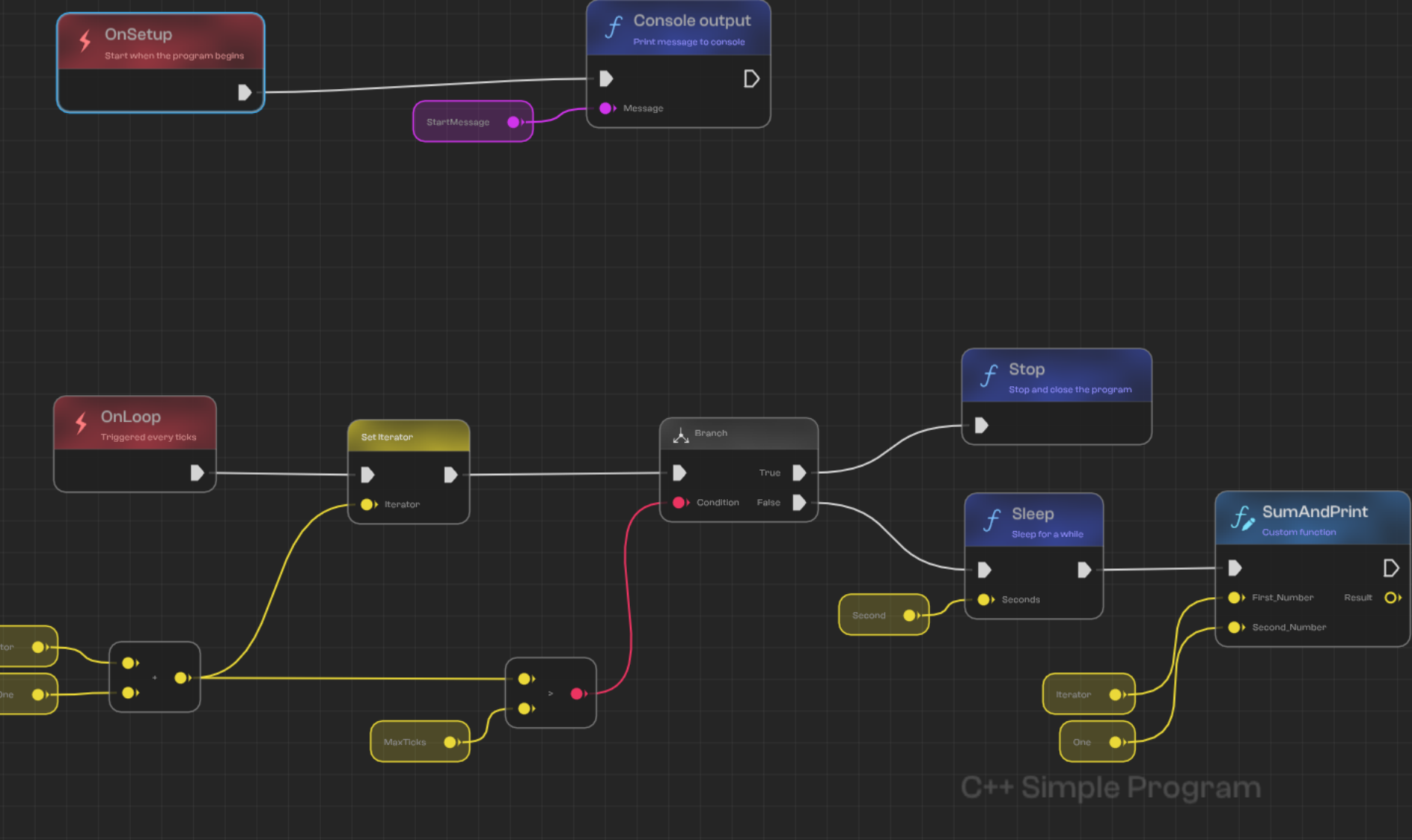Click the Sleep node's execution input pin

(x=985, y=570)
